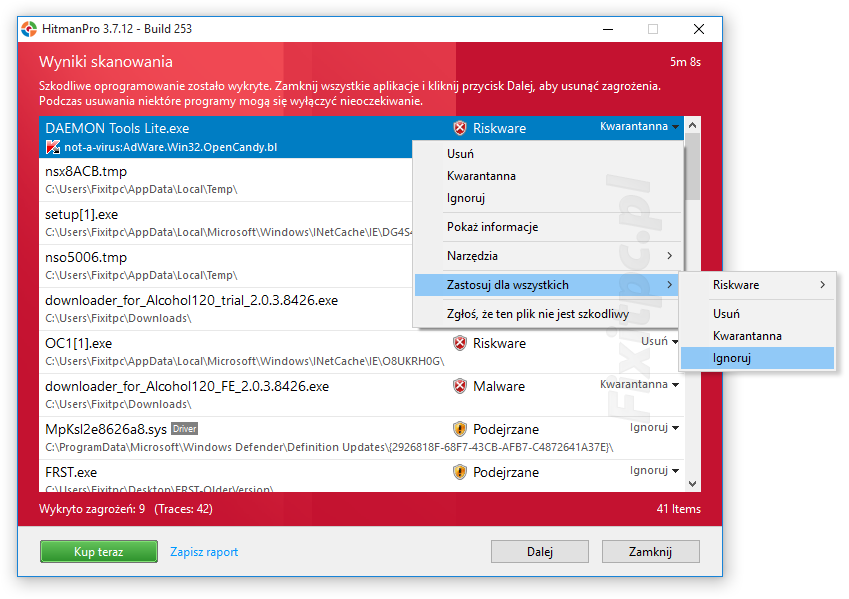Choose Usuń in the context menu
This screenshot has width=849, height=599.
546,154
